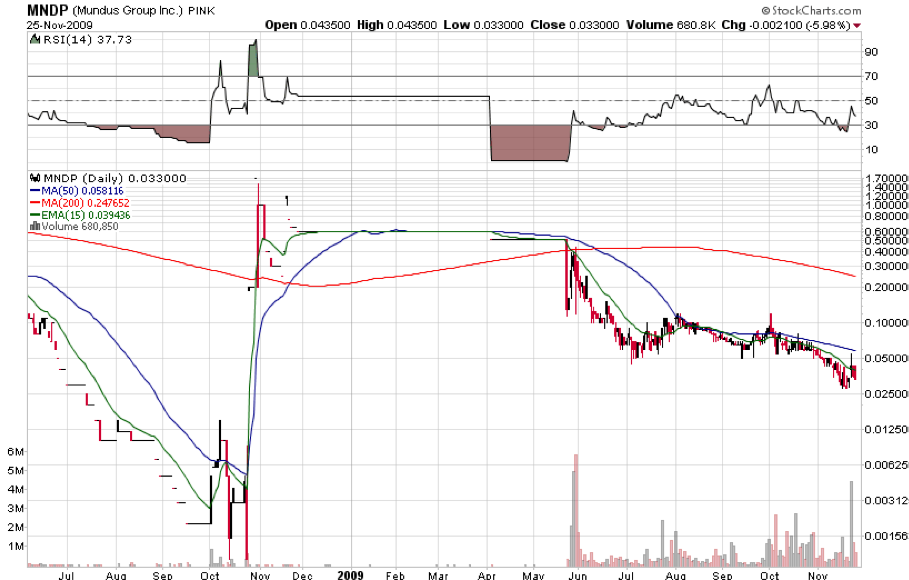Click the StockCharts.com watermark label
The height and width of the screenshot is (580, 909).
tap(811, 10)
